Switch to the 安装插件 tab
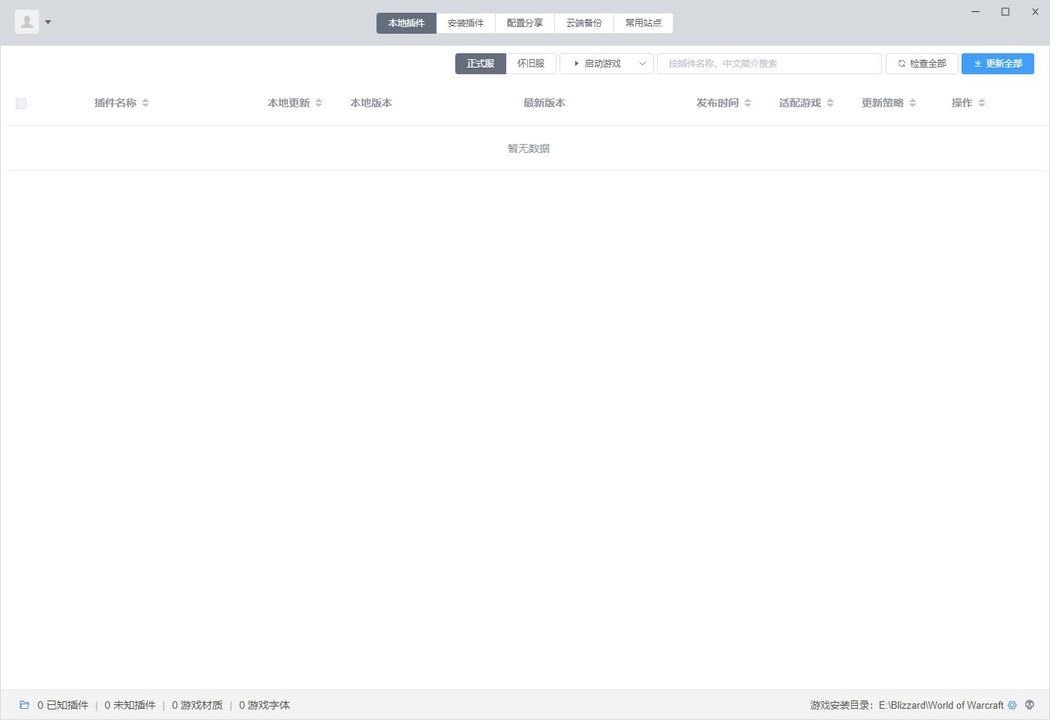Viewport: 1050px width, 720px height. point(466,22)
